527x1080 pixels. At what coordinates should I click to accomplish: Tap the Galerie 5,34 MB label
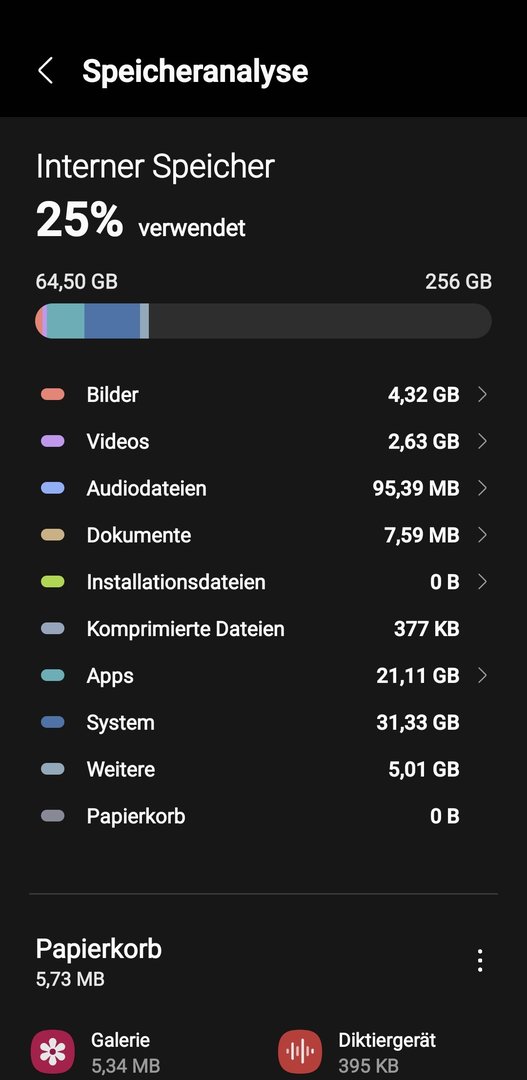(125, 1052)
